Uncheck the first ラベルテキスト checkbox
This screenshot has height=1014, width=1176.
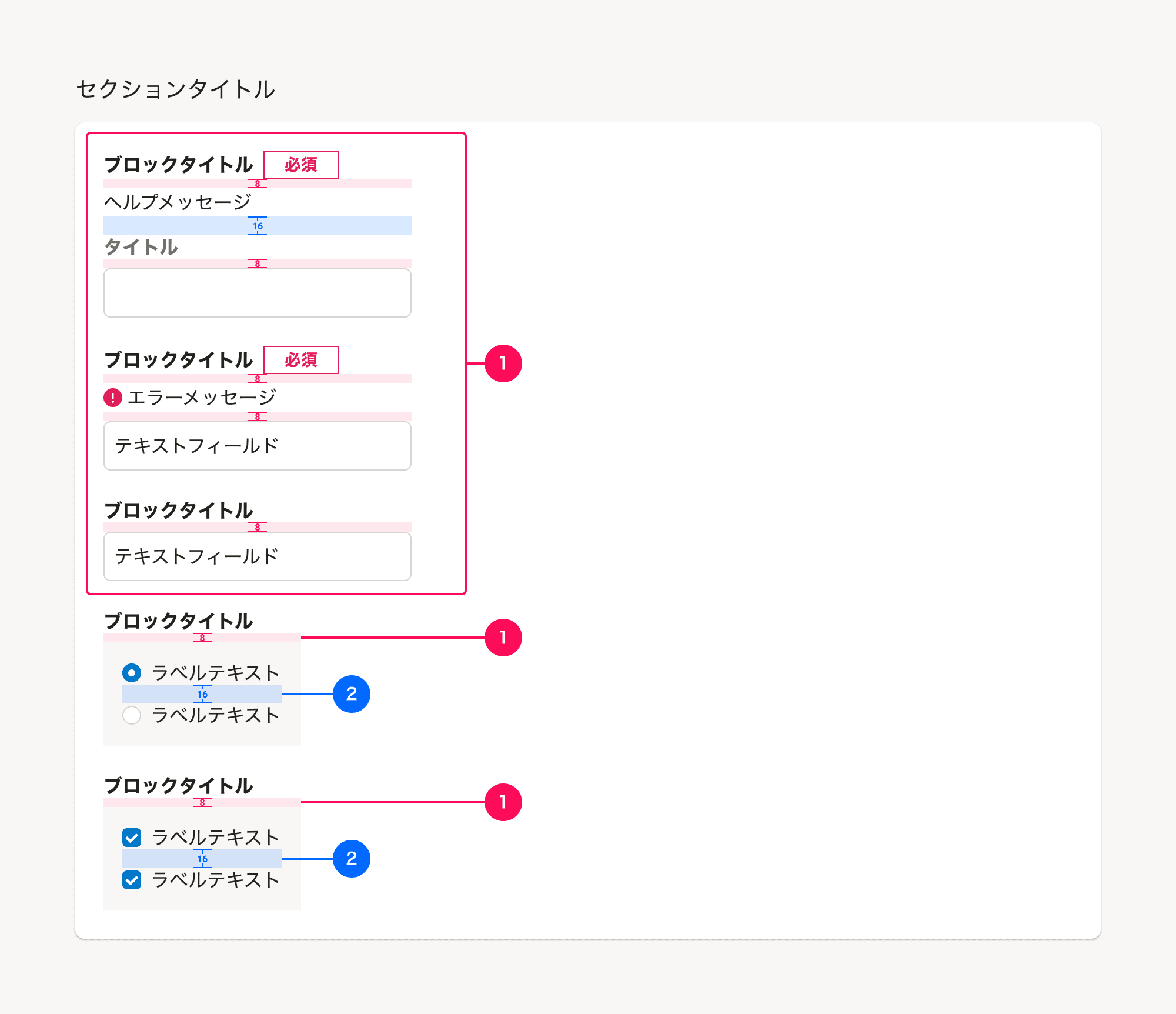pos(132,838)
